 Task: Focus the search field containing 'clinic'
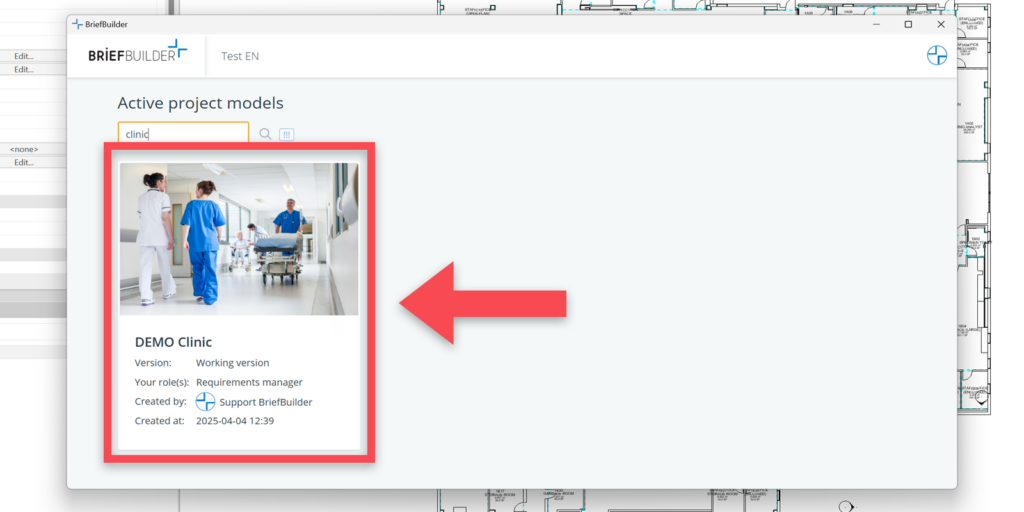[183, 134]
